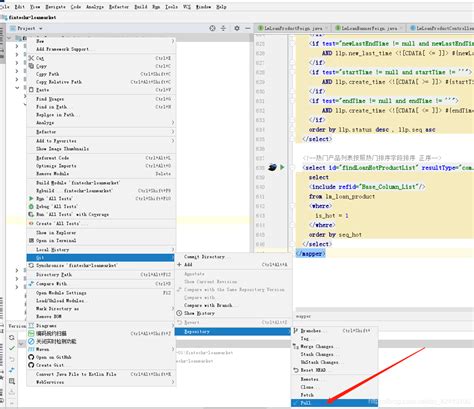
Task: Click the collapse all icon in Project panel
Action: 223,28
